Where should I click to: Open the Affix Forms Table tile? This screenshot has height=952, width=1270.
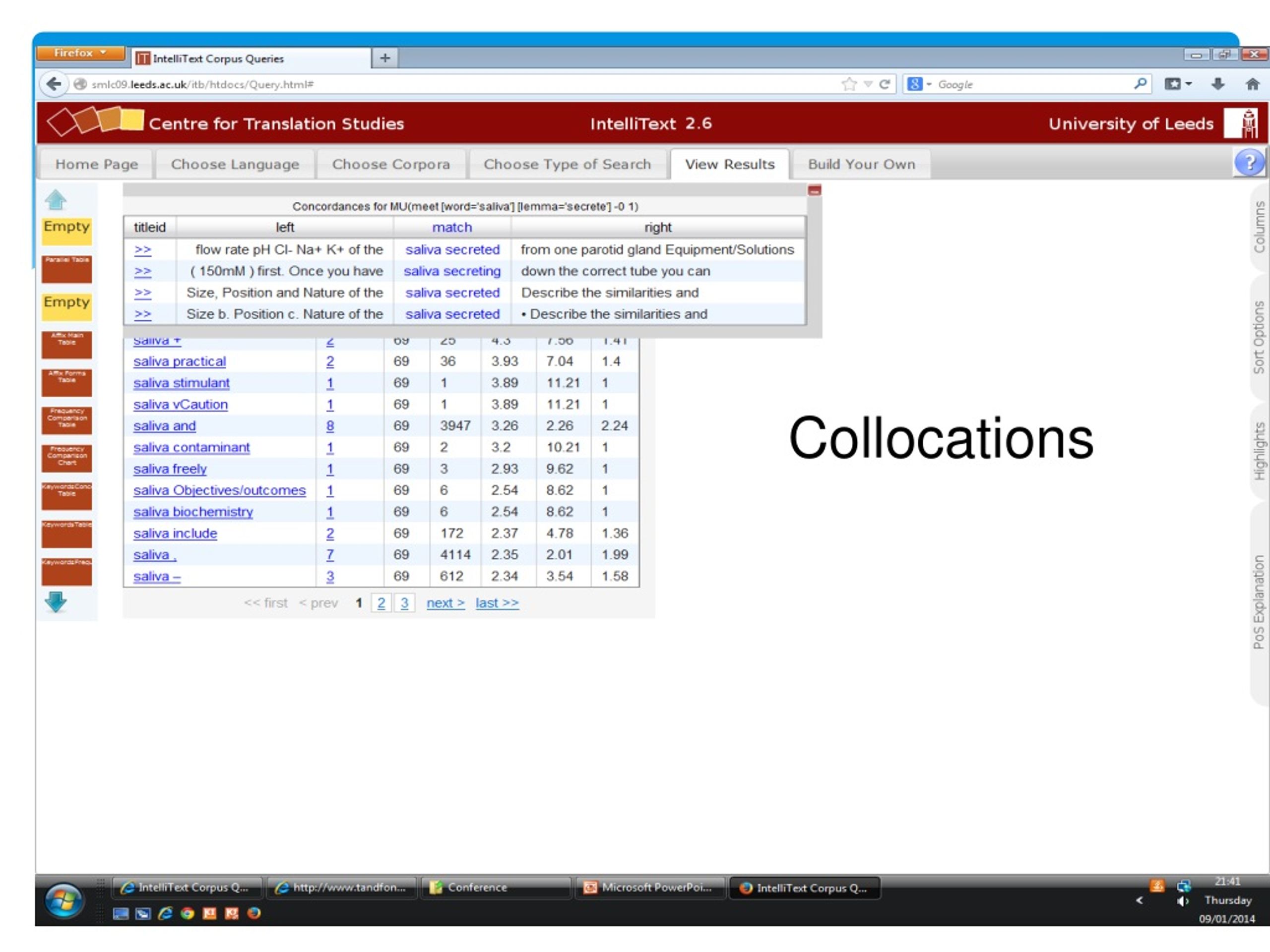click(x=66, y=383)
